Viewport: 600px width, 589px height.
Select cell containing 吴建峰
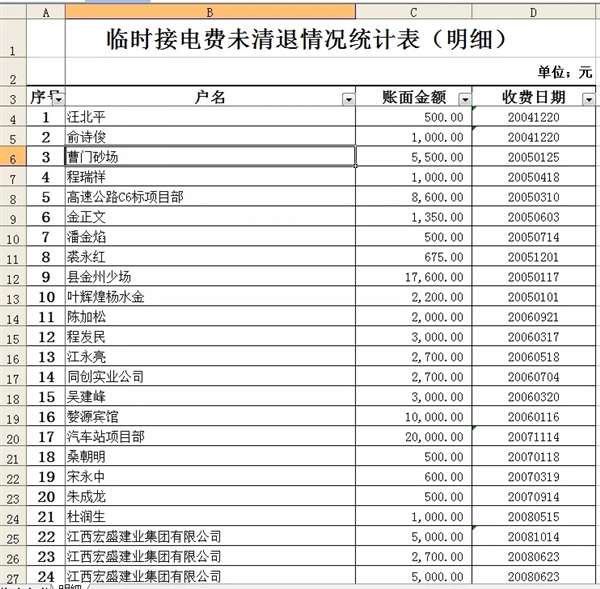[210, 396]
